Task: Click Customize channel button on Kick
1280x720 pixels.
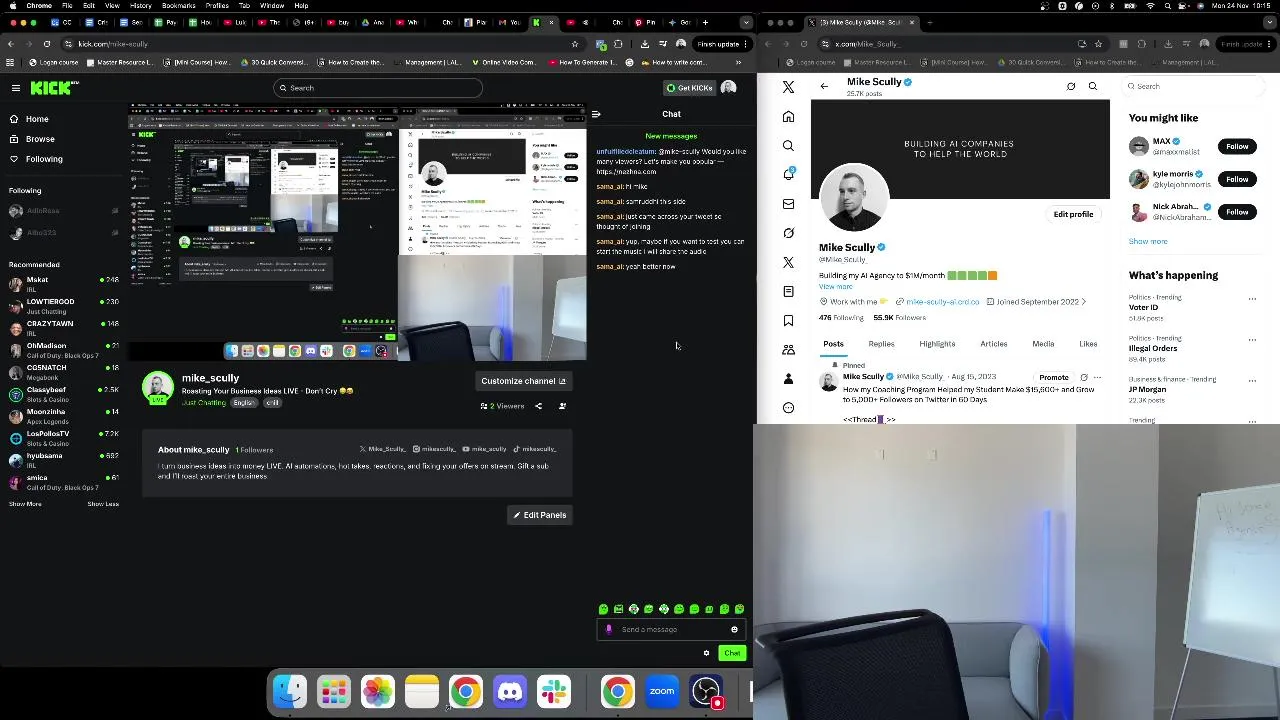Action: [523, 381]
